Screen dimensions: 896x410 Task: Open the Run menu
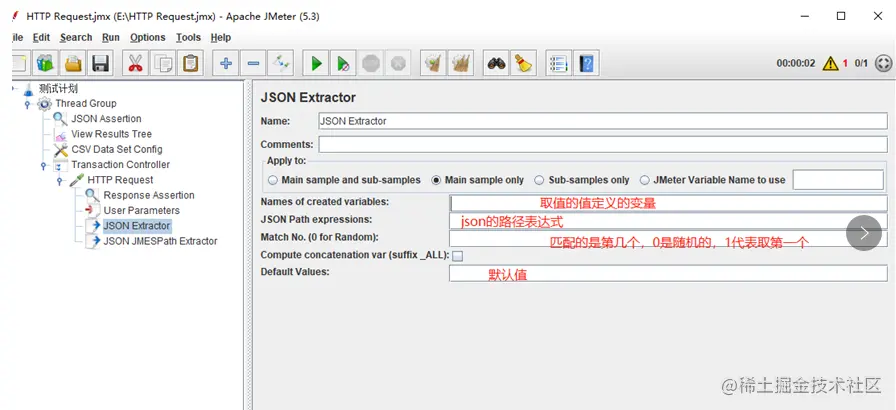(x=111, y=38)
